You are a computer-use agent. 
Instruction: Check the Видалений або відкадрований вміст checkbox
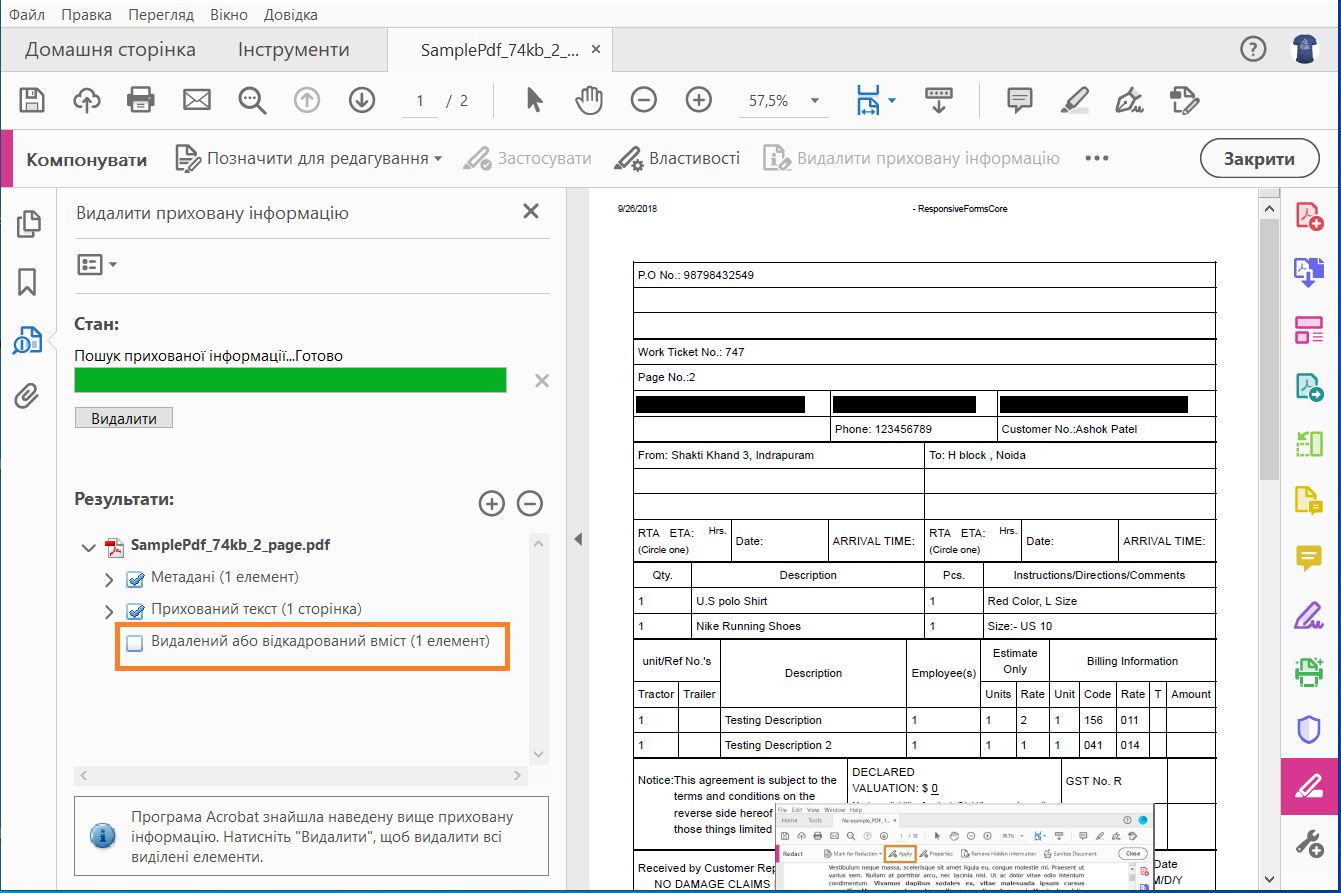135,643
